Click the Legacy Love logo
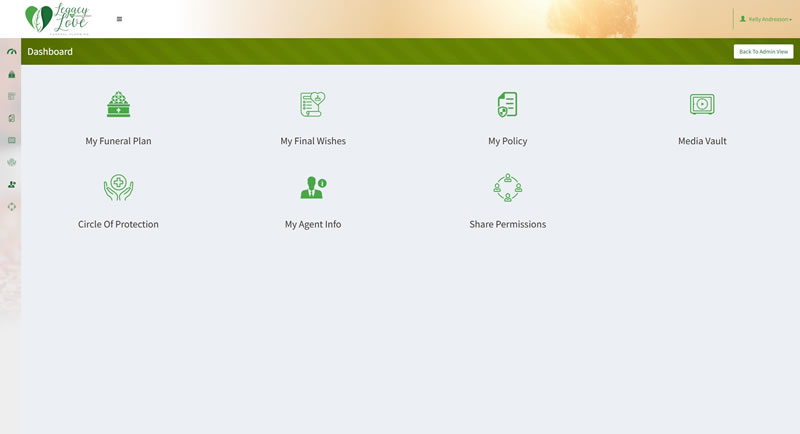The width and height of the screenshot is (800, 434). [58, 19]
